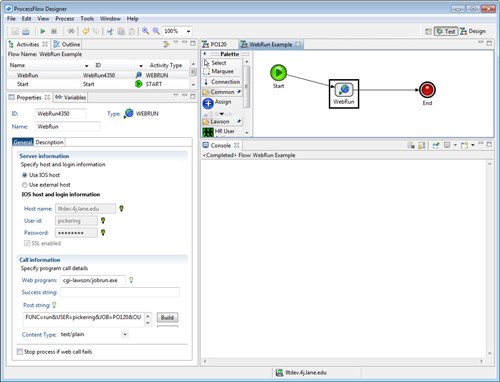Close the WebRun Example editor tab
500x382 pixels.
click(298, 44)
